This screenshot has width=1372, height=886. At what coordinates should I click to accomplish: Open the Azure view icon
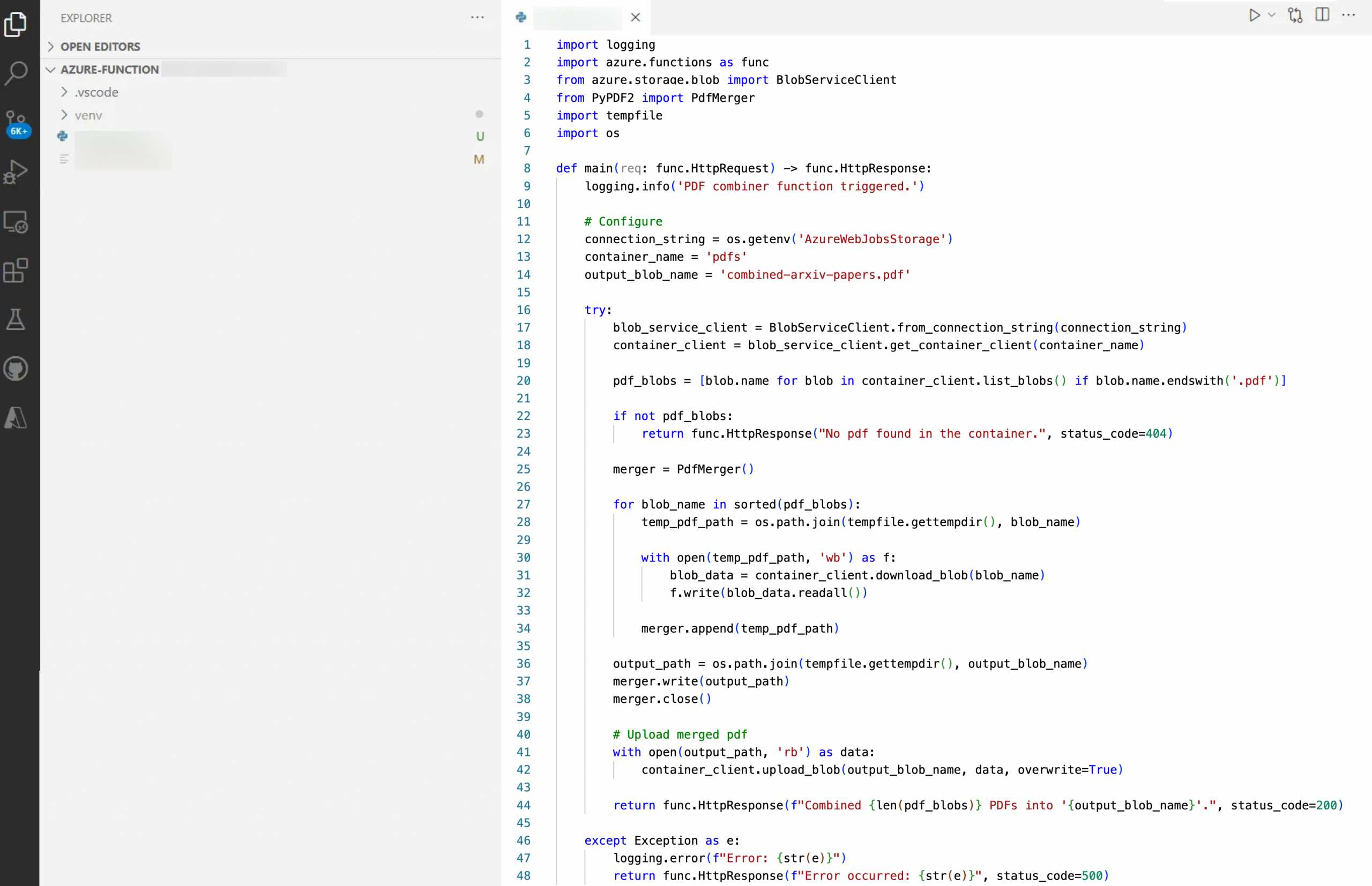pos(16,418)
